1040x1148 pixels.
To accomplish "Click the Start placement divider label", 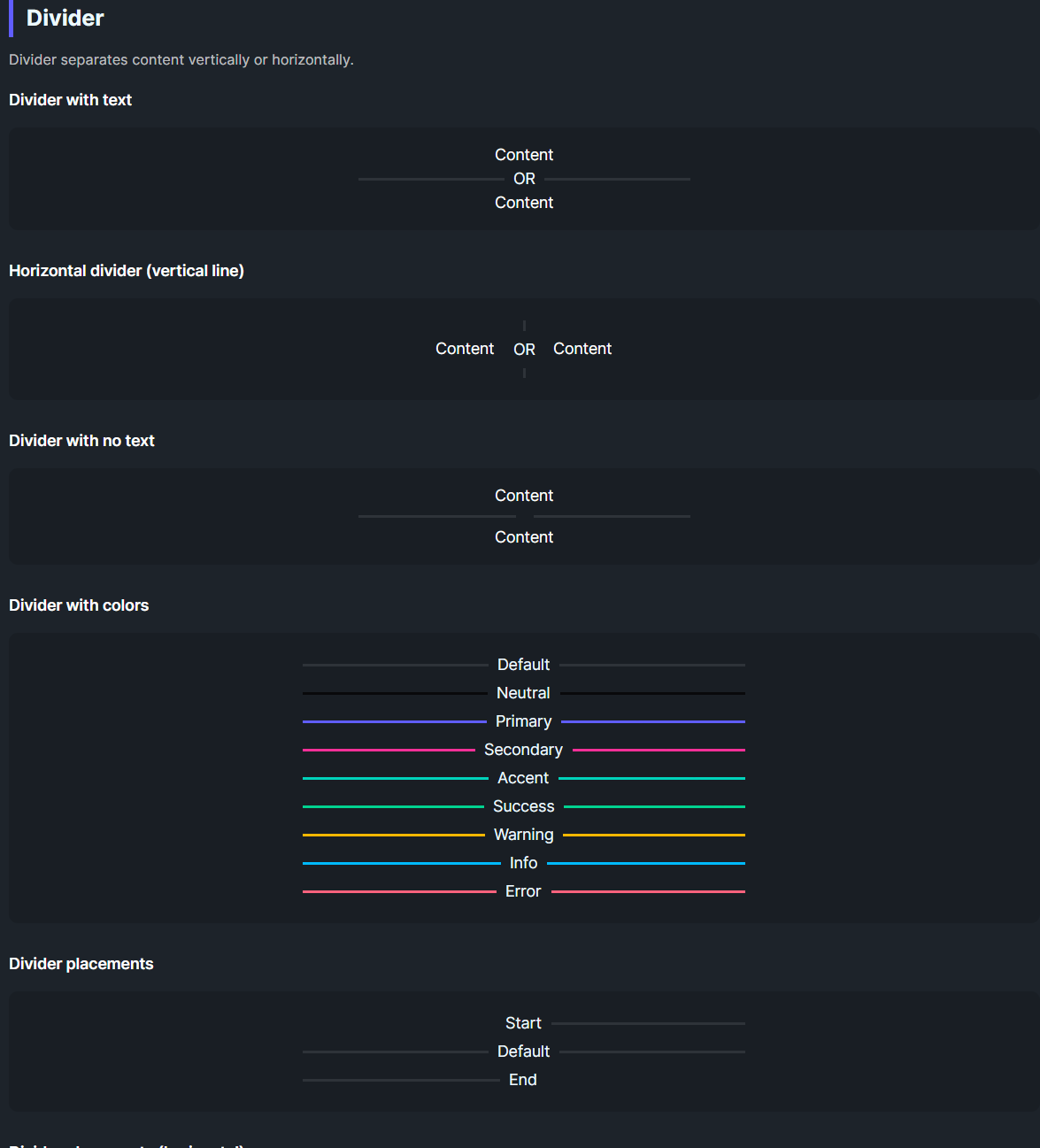I will coord(523,1023).
